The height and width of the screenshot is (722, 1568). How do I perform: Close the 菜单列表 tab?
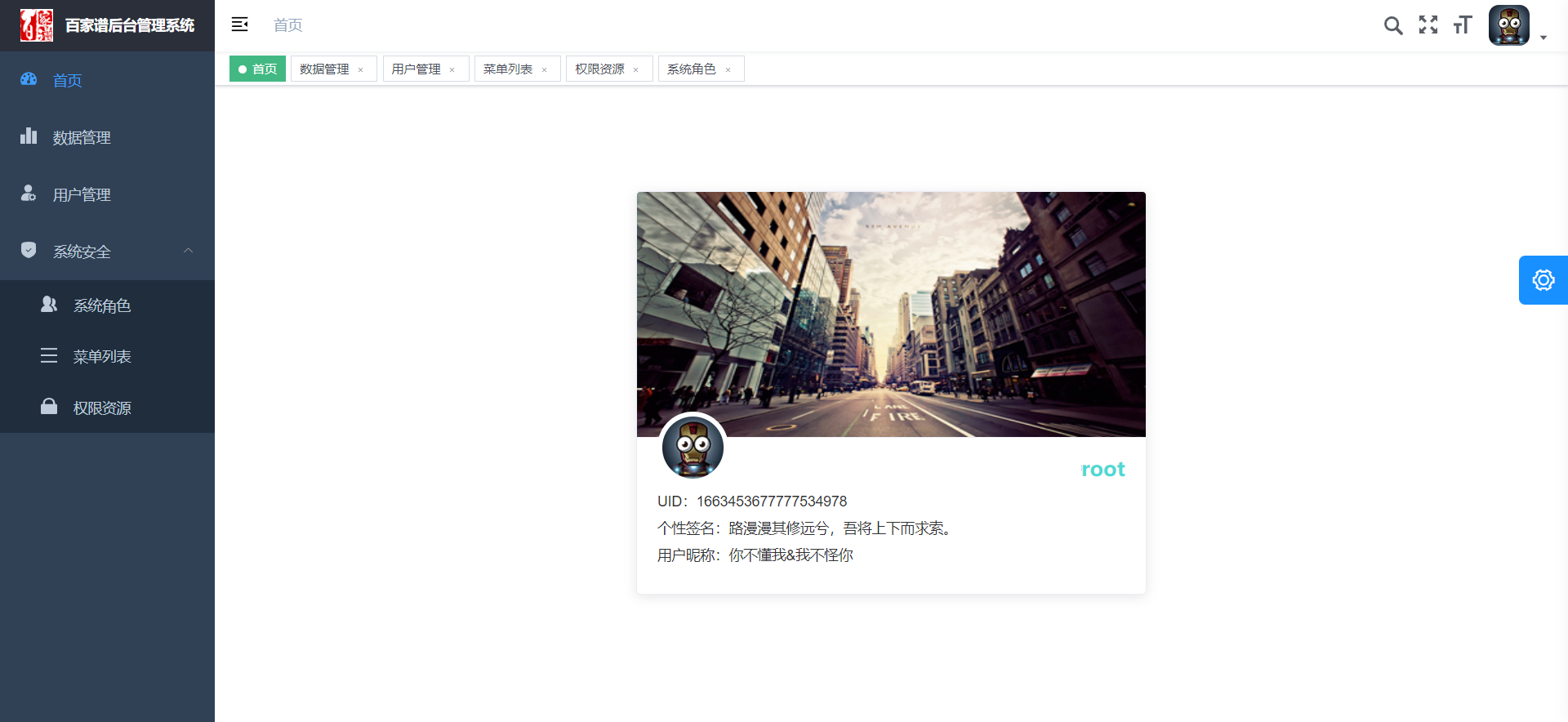tap(545, 70)
